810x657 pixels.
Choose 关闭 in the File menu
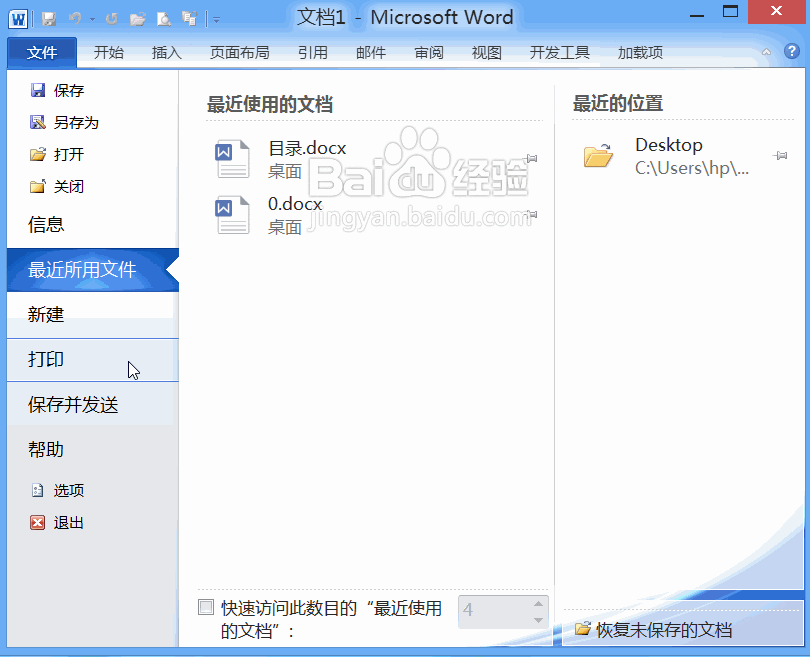pyautogui.click(x=57, y=187)
